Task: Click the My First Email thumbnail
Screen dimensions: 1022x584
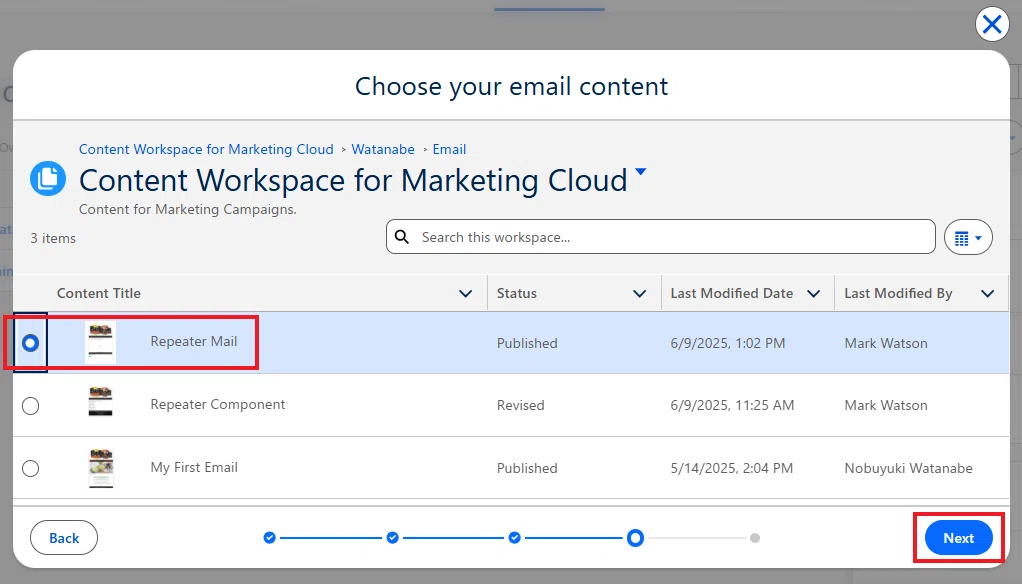Action: coord(101,468)
